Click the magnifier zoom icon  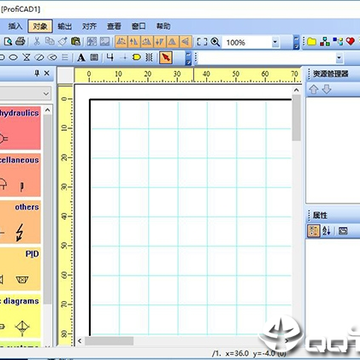215,42
